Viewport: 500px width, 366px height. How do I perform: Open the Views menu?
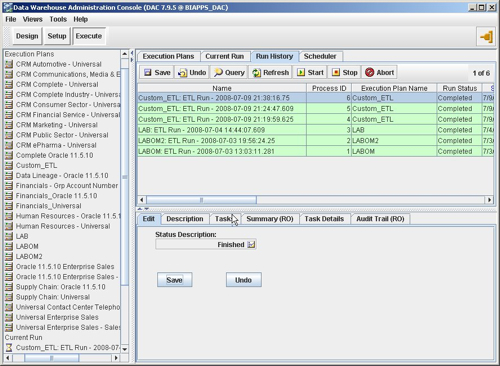(x=32, y=19)
